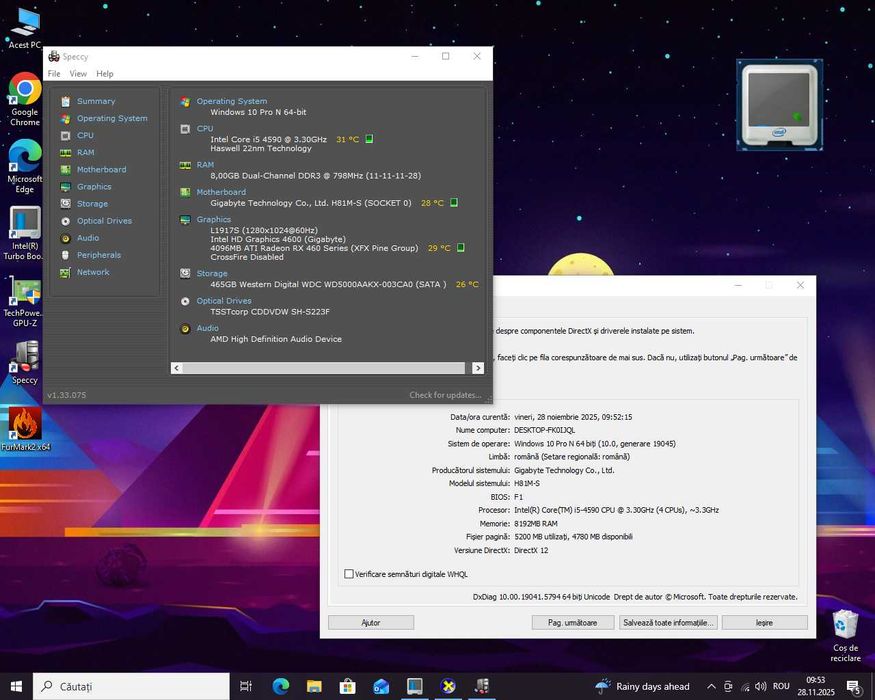Open Microsoft Edge from the taskbar

click(x=281, y=686)
